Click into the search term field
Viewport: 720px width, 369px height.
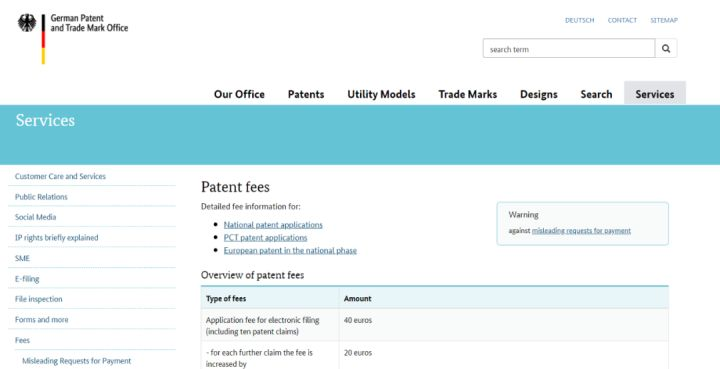point(569,49)
